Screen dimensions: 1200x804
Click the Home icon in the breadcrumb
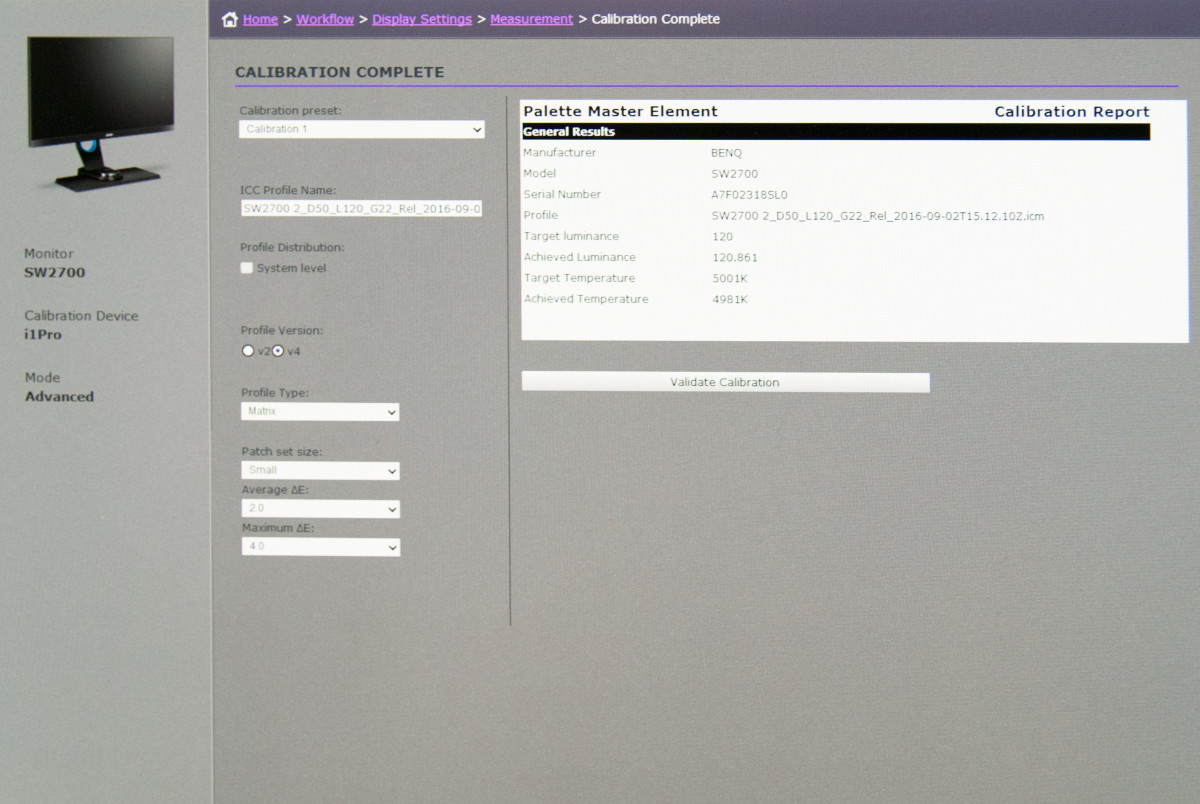(230, 19)
